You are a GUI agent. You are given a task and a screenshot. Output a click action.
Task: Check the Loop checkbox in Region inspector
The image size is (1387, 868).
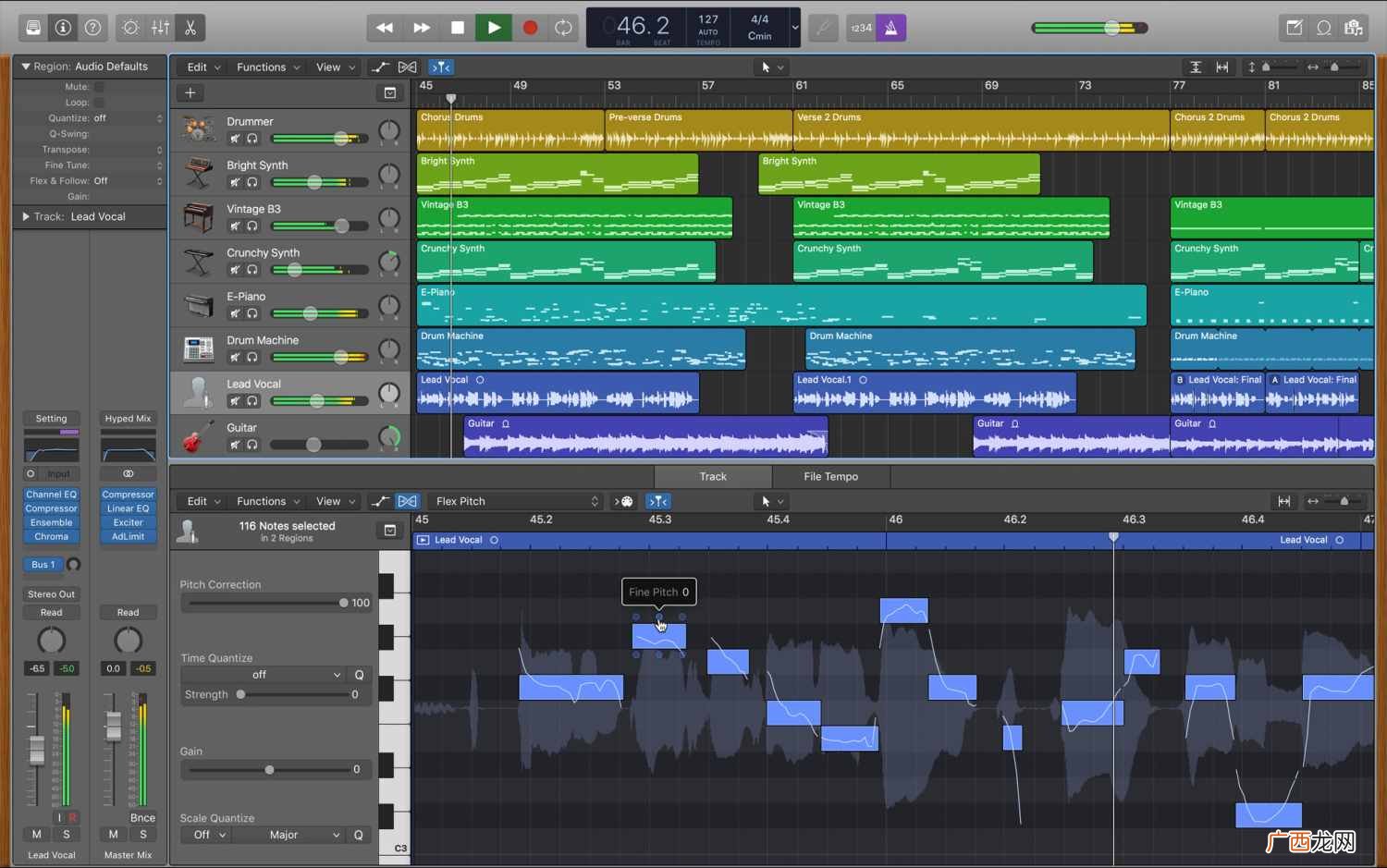[x=99, y=103]
